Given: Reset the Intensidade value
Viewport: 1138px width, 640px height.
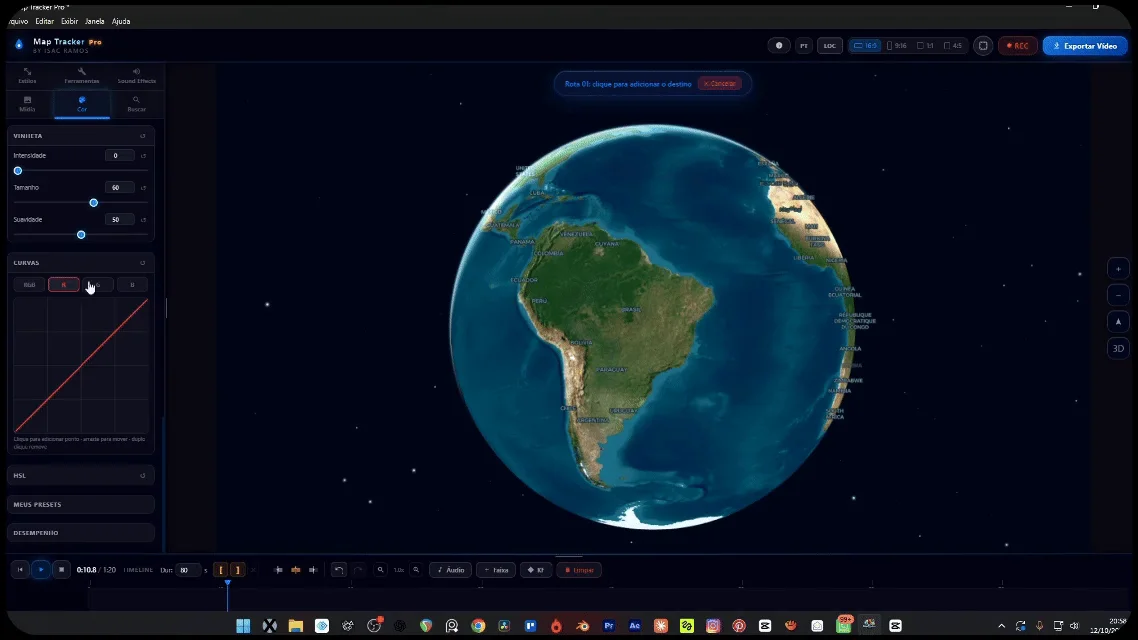Looking at the screenshot, I should coord(144,155).
